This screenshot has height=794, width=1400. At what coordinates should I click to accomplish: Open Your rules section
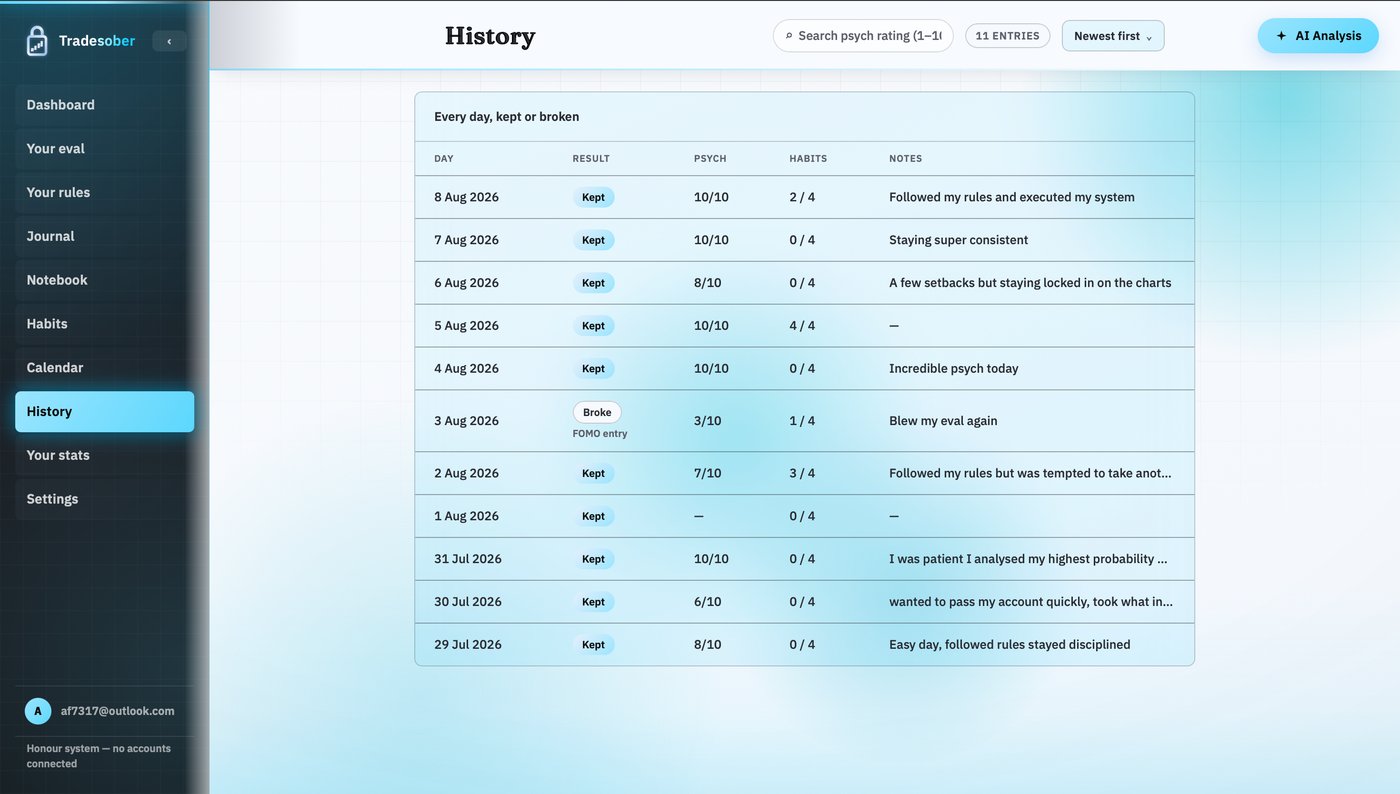pyautogui.click(x=105, y=193)
